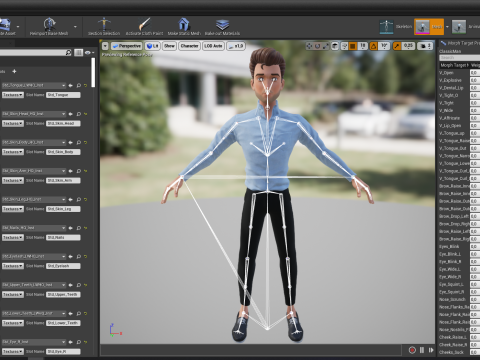Reset Std_Eye_R material yellow arrow
This screenshot has height=360, width=480.
pyautogui.click(x=86, y=342)
